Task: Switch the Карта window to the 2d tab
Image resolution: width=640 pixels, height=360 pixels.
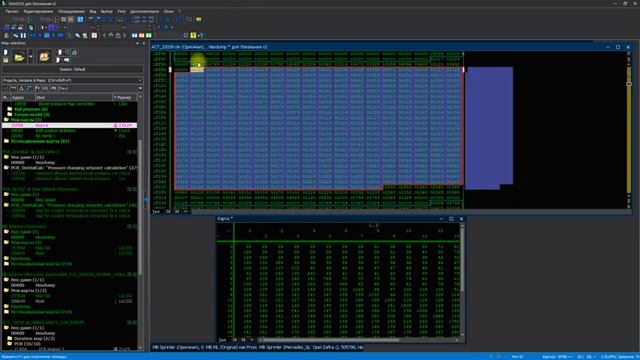Action: tap(234, 339)
